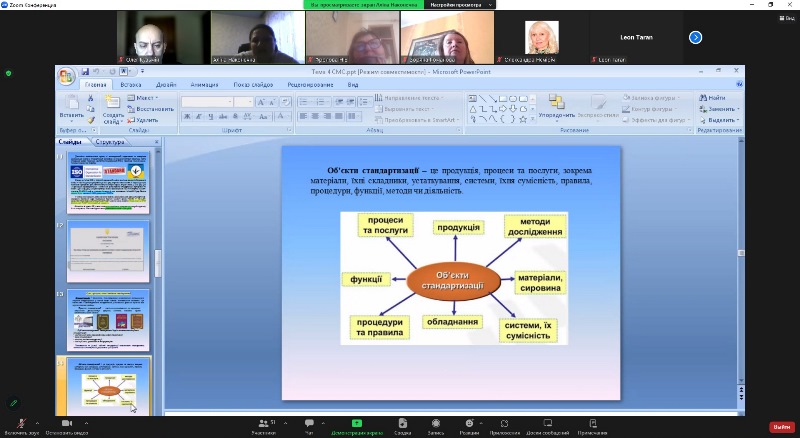The image size is (800, 438).
Task: Unmute microphone in Zoom toolbar
Action: (21, 424)
